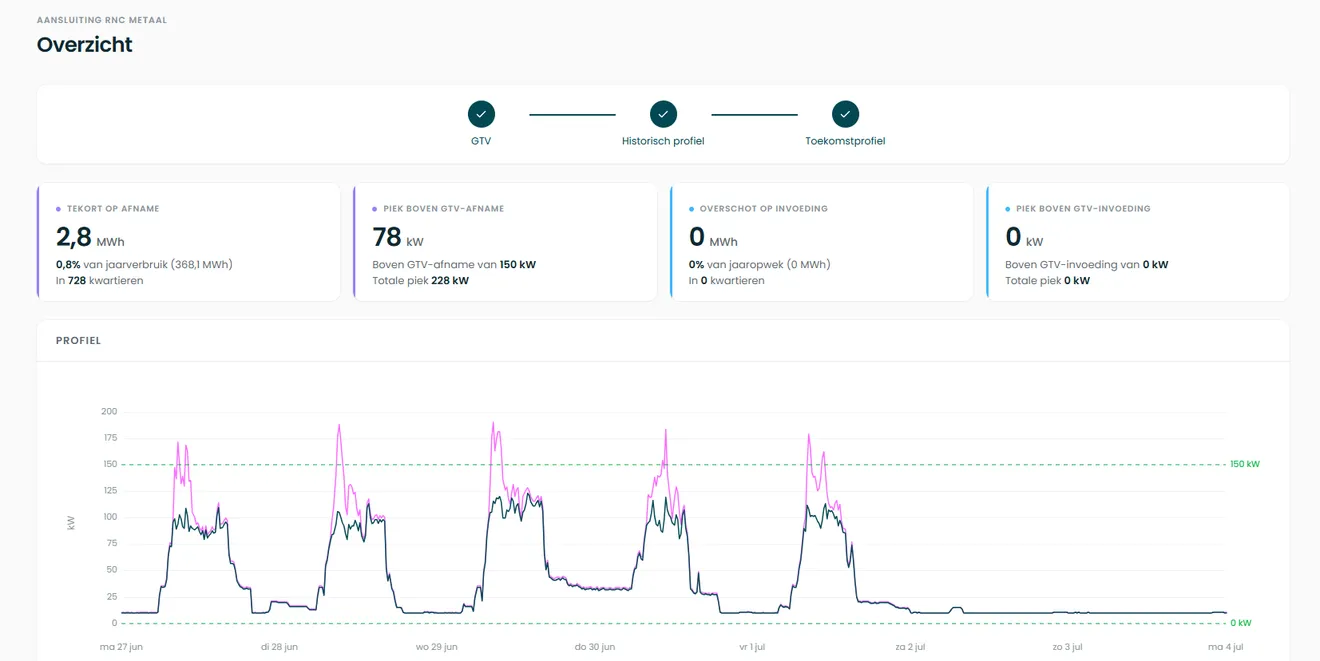Select the 200 tick on the kW axis
Screen dimensions: 1320x661
click(x=109, y=411)
